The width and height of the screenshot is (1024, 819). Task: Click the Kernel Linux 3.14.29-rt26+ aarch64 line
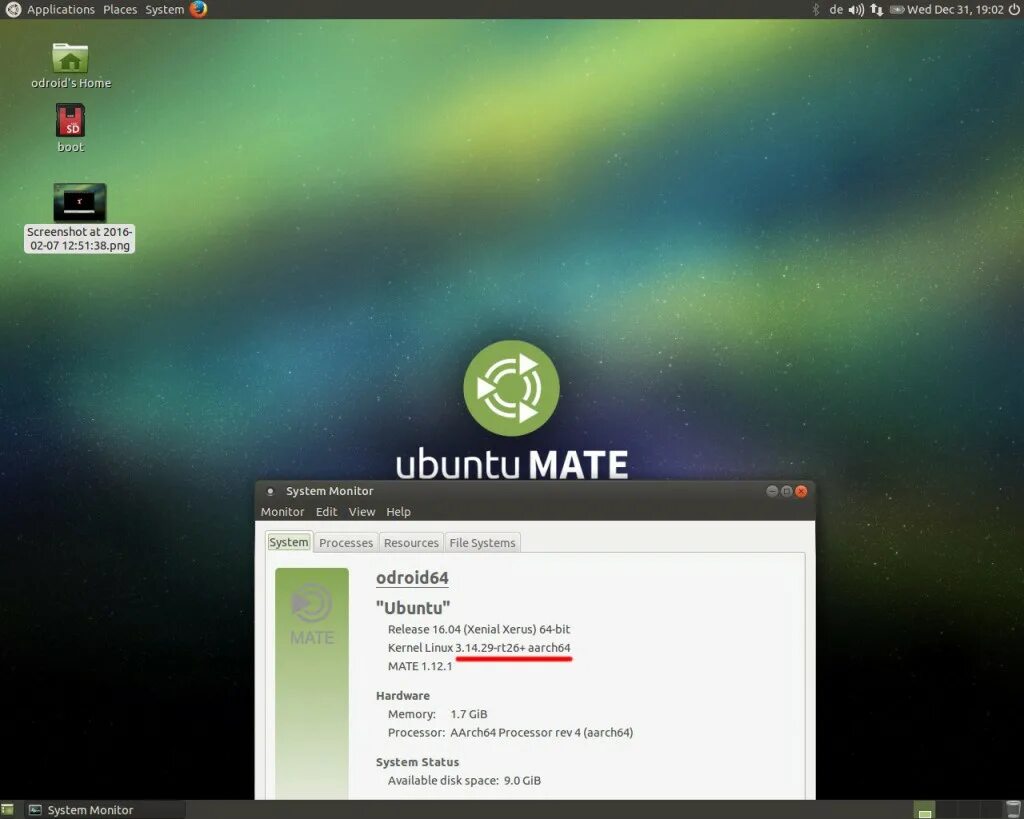[479, 647]
